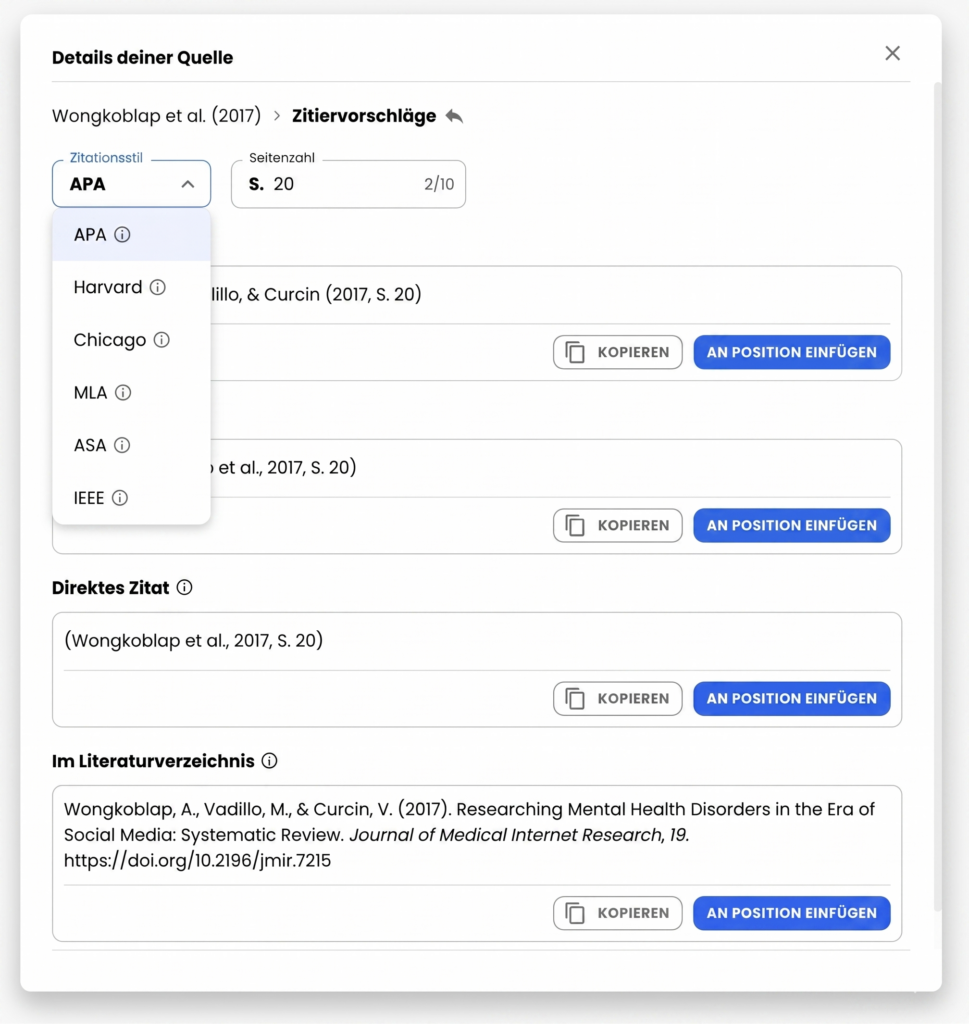
Task: Open info icon next to APA
Action: pos(122,234)
